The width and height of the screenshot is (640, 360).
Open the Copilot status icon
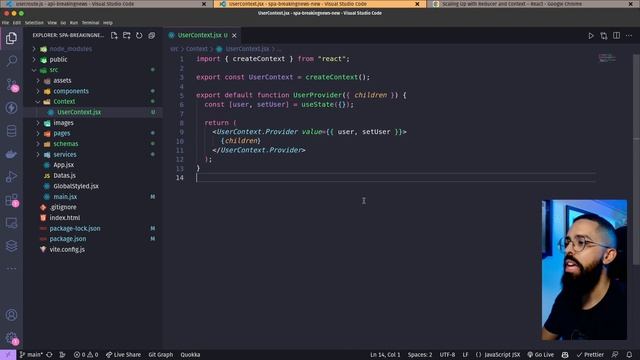[x=565, y=355]
